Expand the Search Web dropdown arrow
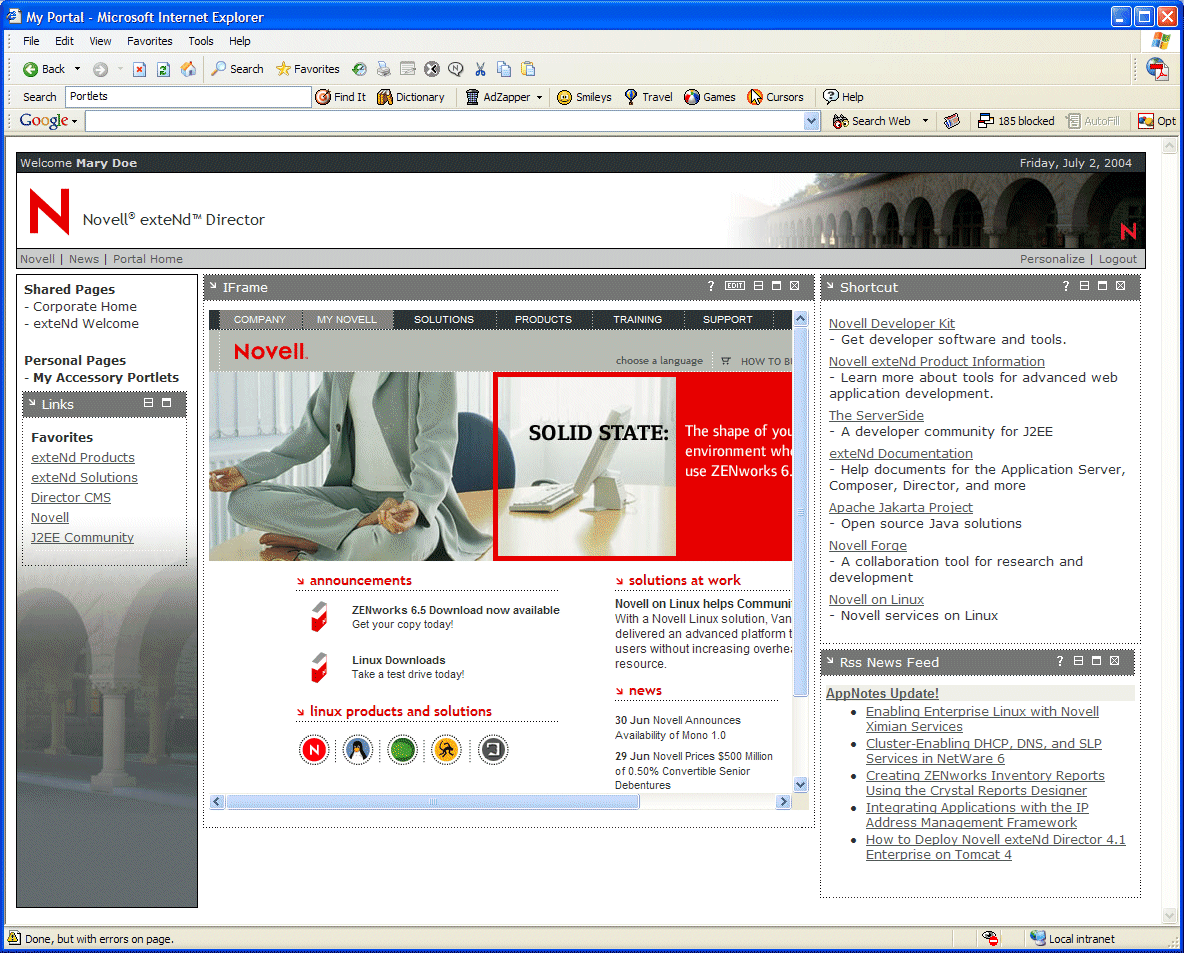Image resolution: width=1184 pixels, height=953 pixels. click(925, 121)
